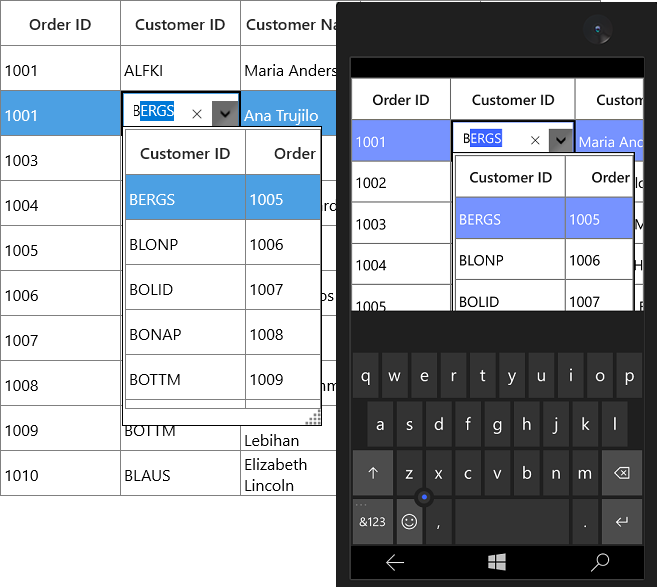Tap the Shift arrow key
The height and width of the screenshot is (587, 657).
(373, 473)
